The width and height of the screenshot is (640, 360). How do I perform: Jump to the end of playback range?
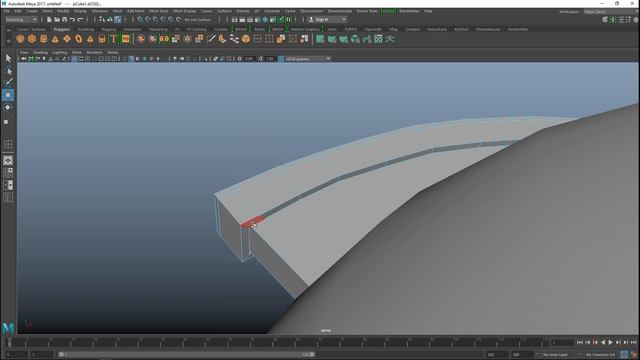[633, 342]
